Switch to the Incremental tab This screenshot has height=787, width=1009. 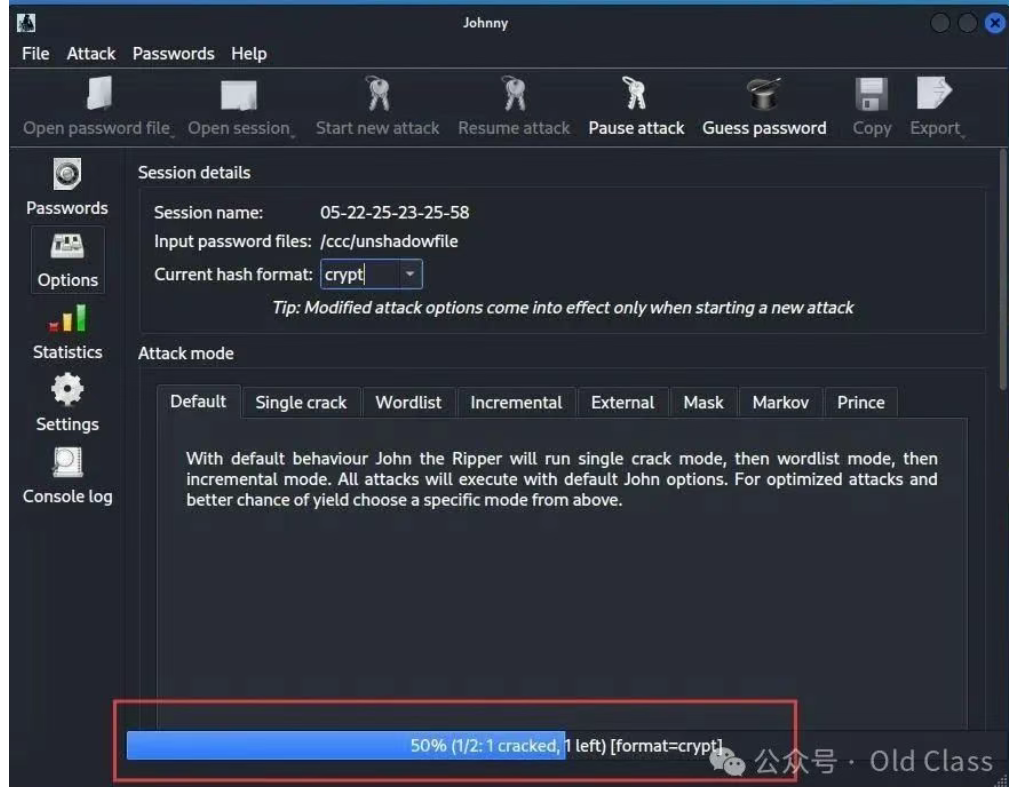tap(516, 403)
